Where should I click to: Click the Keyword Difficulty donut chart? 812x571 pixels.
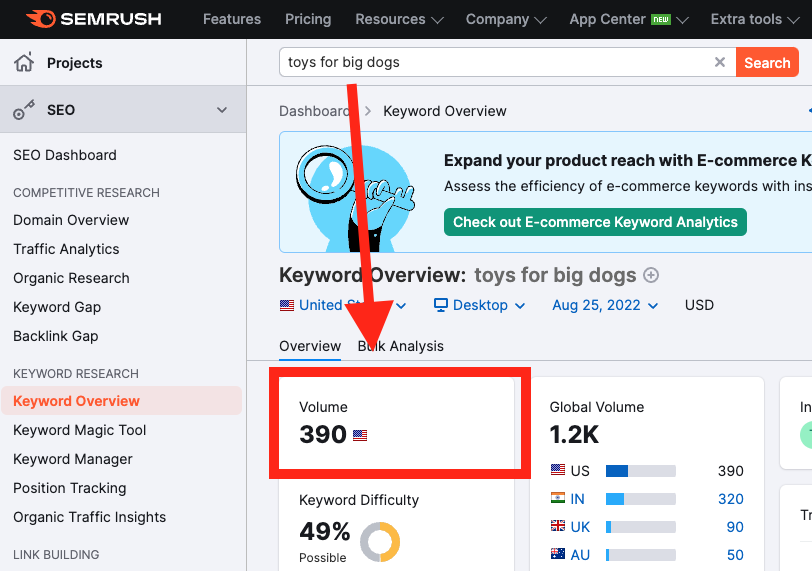(380, 541)
